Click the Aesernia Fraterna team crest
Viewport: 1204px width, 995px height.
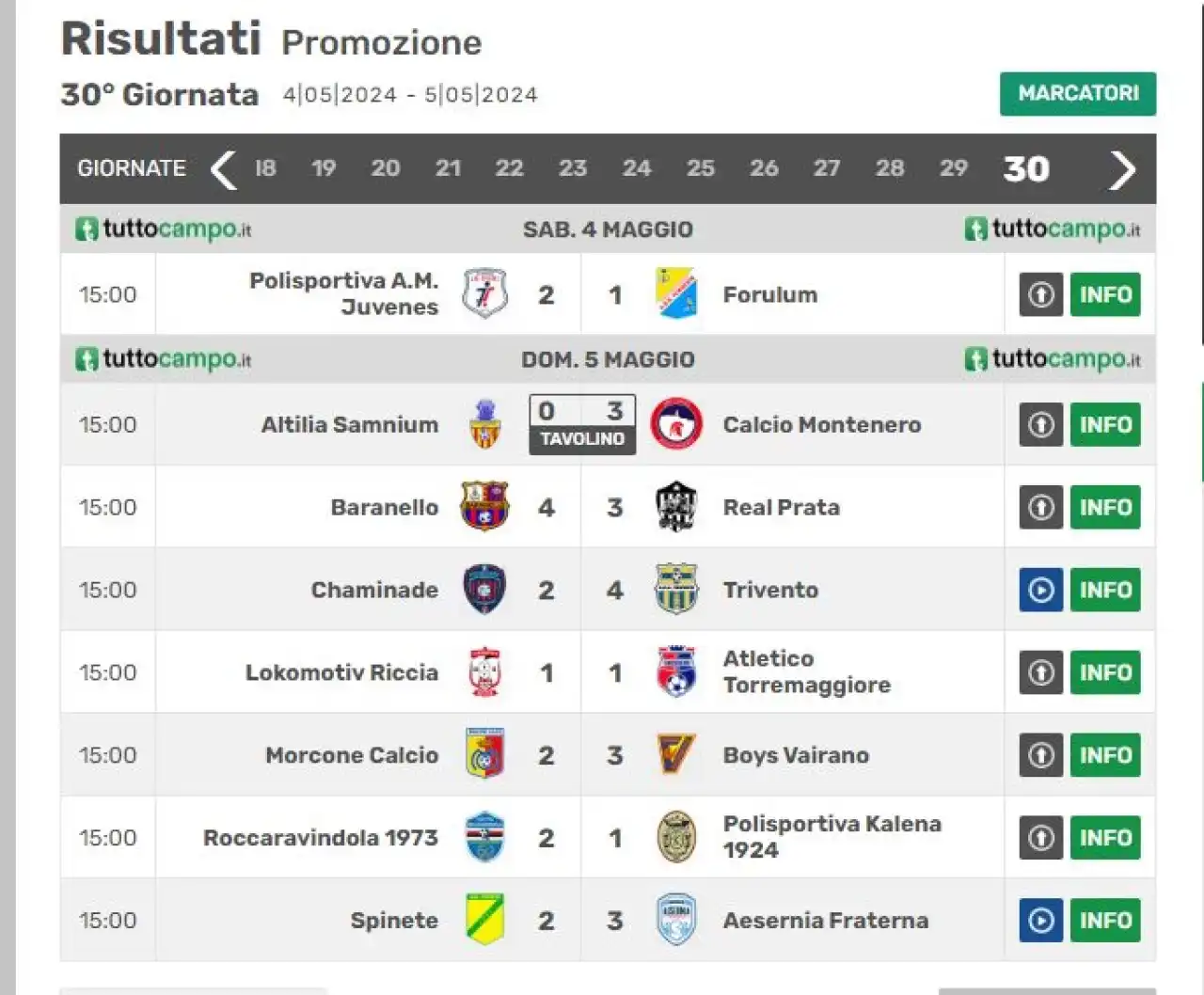pyautogui.click(x=676, y=920)
